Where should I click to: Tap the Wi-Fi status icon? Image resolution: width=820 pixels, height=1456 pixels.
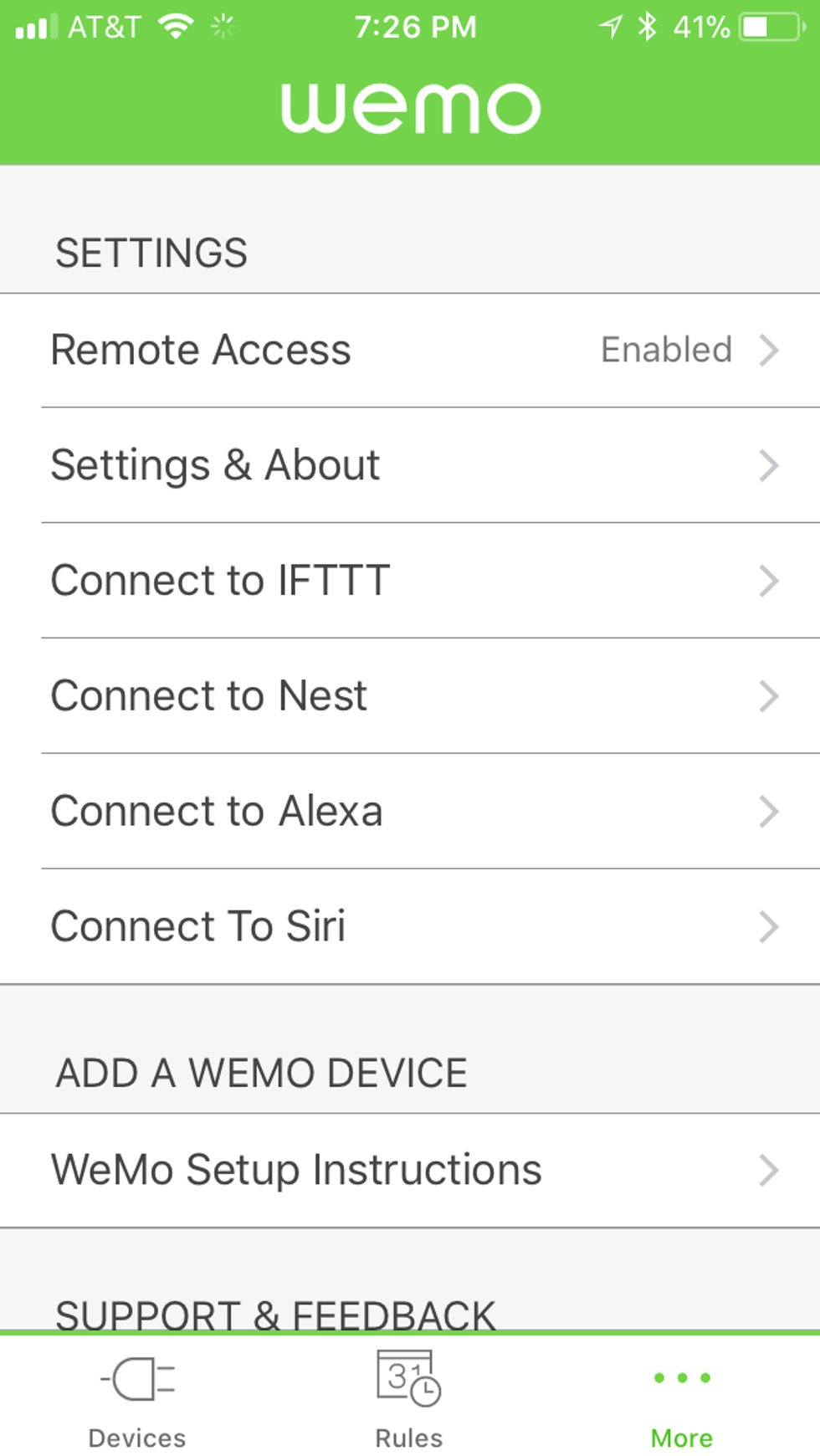177,27
